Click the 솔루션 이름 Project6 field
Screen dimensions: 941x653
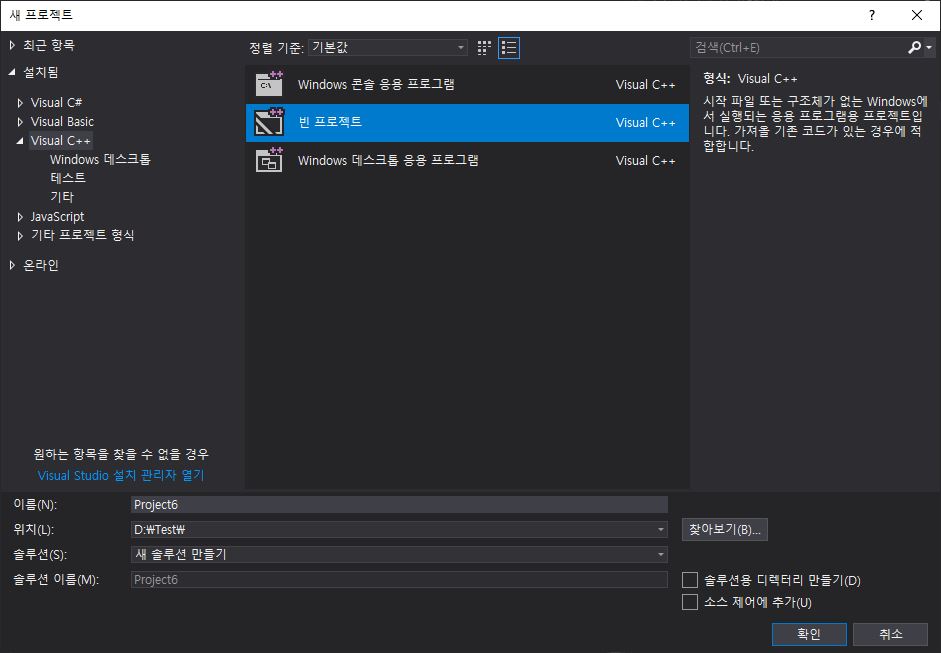coord(399,580)
